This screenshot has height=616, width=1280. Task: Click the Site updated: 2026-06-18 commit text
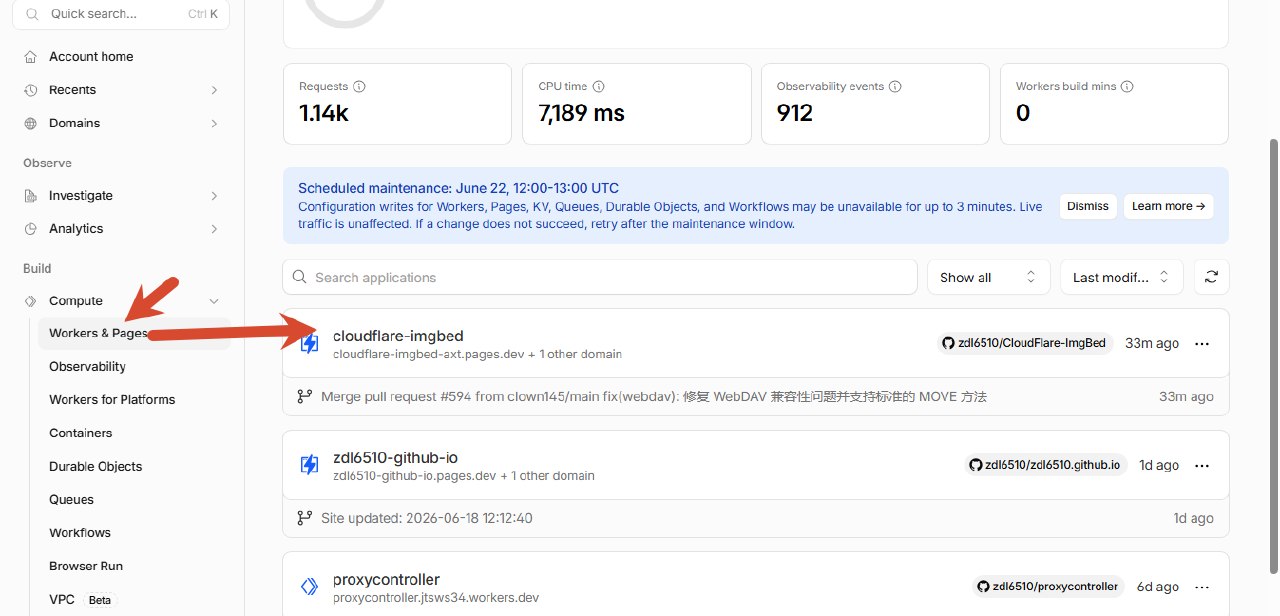pyautogui.click(x=427, y=519)
